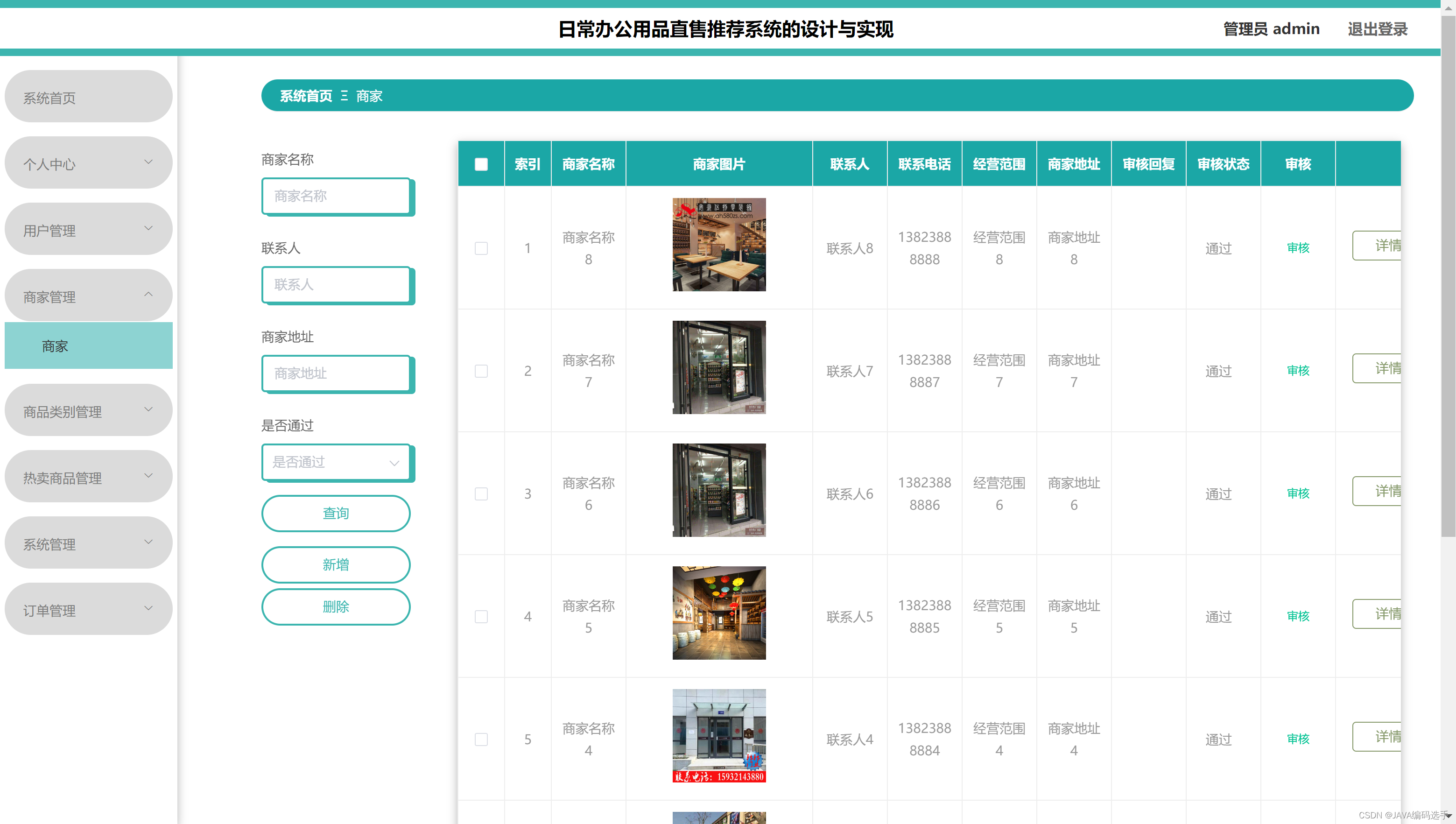The width and height of the screenshot is (1456, 824).
Task: Expand the 个人中心 sidebar chevron
Action: 148,162
